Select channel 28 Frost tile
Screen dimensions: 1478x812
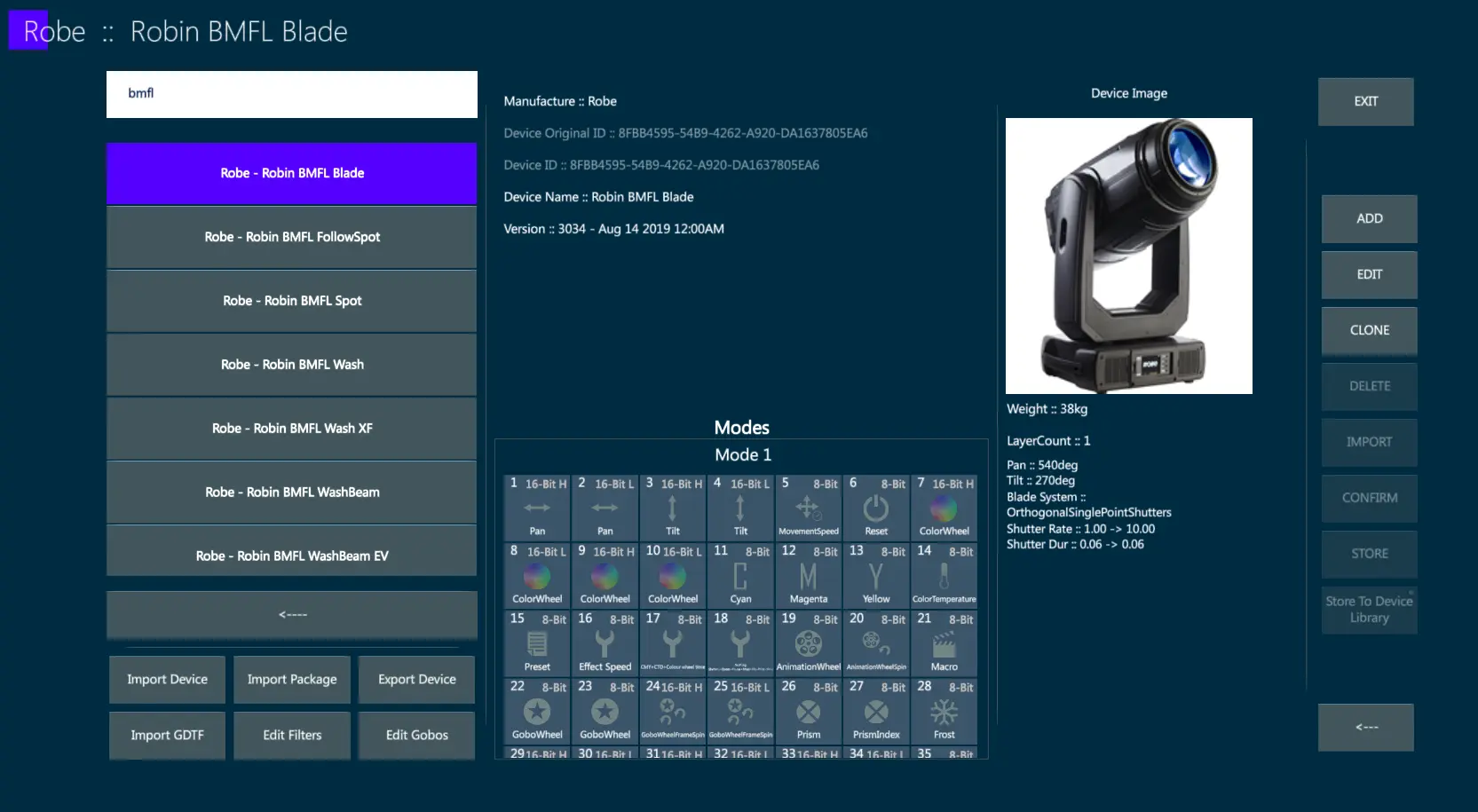point(944,711)
